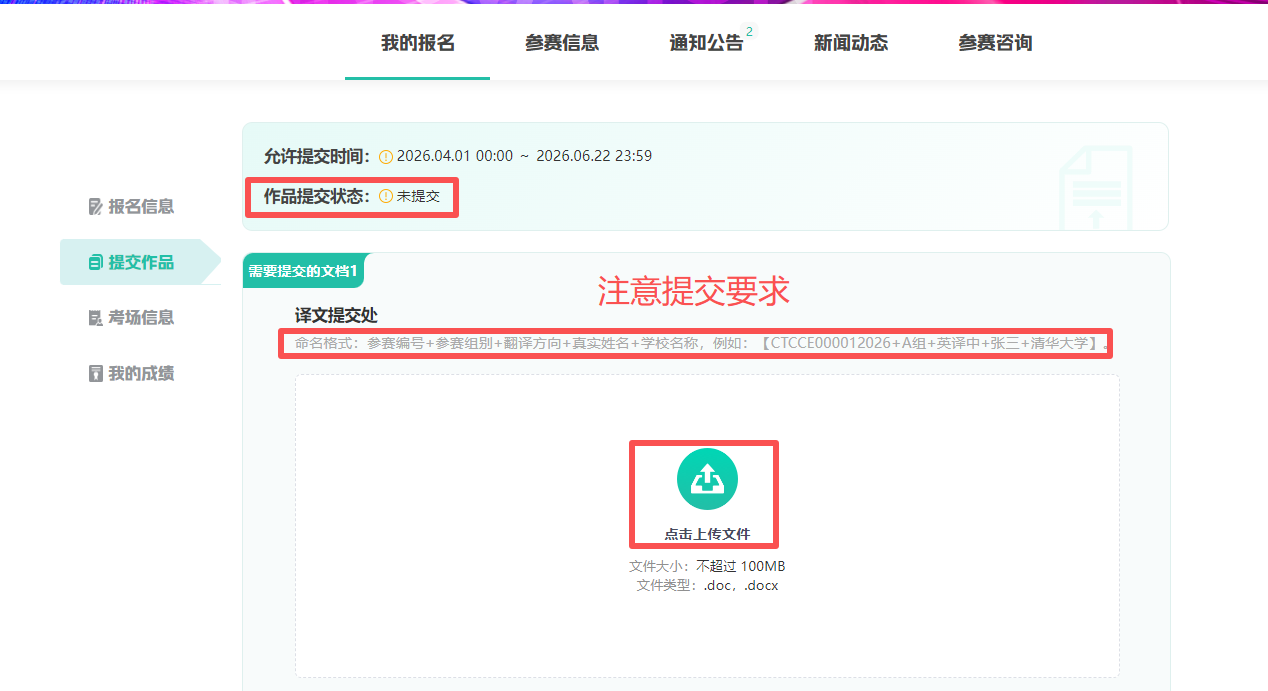Go to the 新闻动态 tab
Viewport: 1268px width, 691px height.
point(850,43)
